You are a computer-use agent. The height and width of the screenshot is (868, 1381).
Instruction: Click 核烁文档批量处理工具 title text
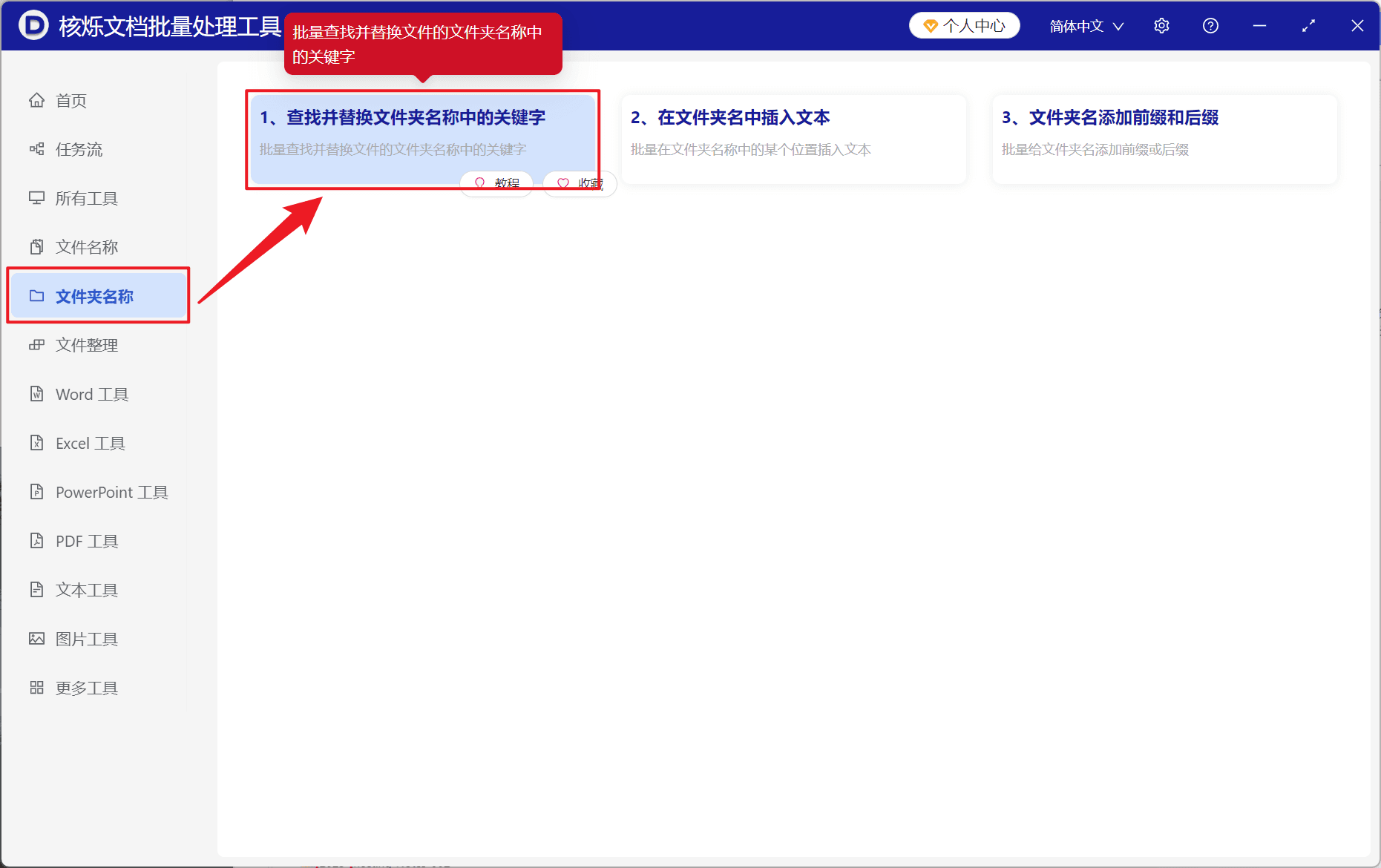click(x=170, y=26)
